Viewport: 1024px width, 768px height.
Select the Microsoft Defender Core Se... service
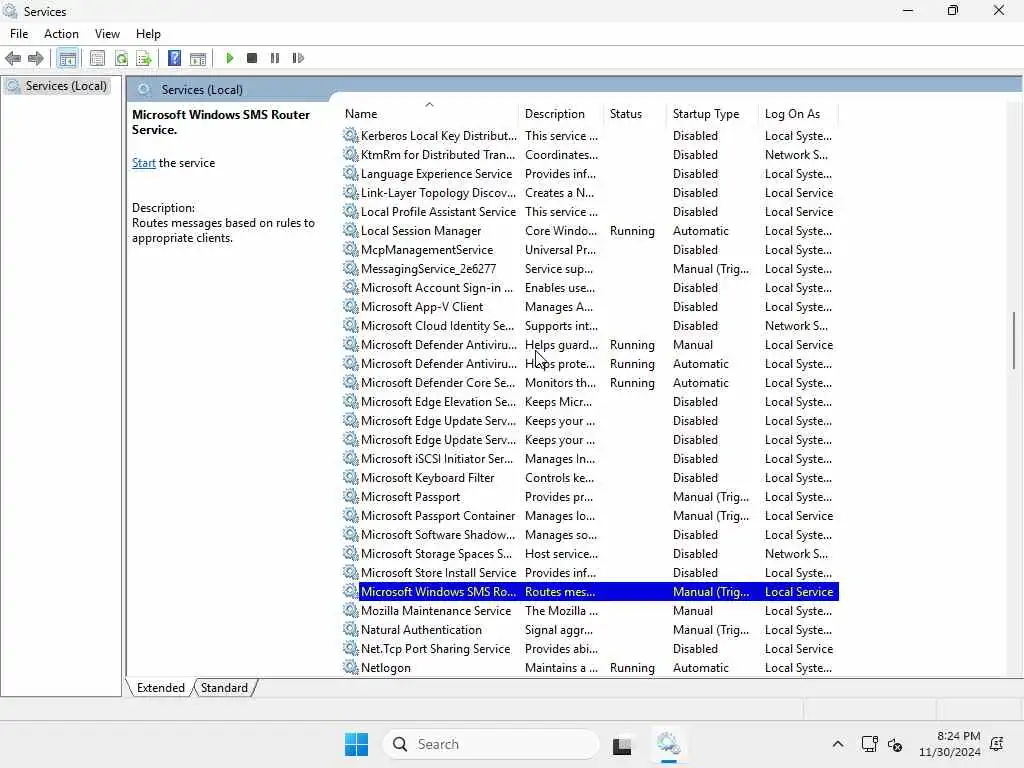[590, 383]
